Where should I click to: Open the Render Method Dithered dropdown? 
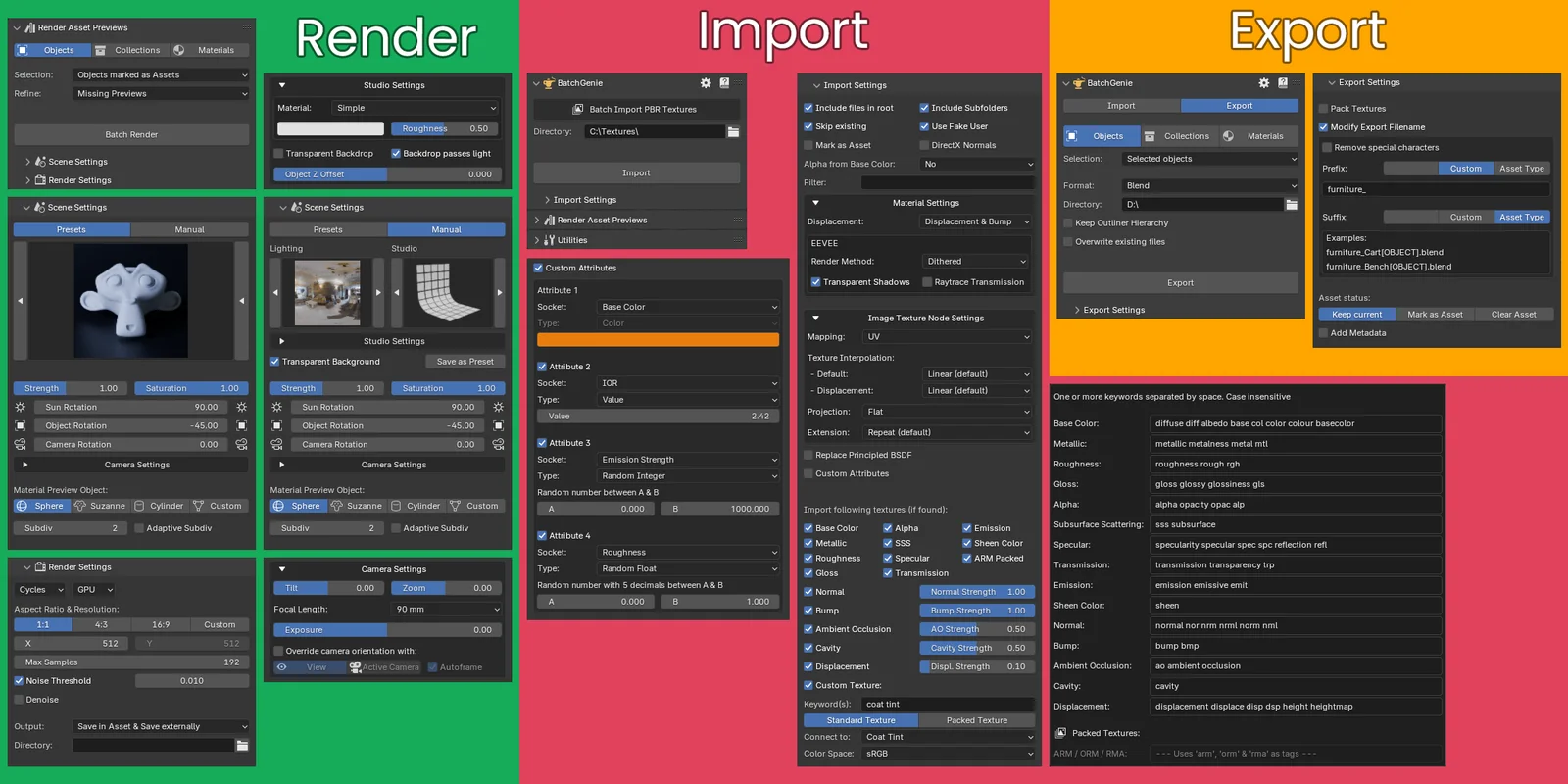[x=976, y=262]
